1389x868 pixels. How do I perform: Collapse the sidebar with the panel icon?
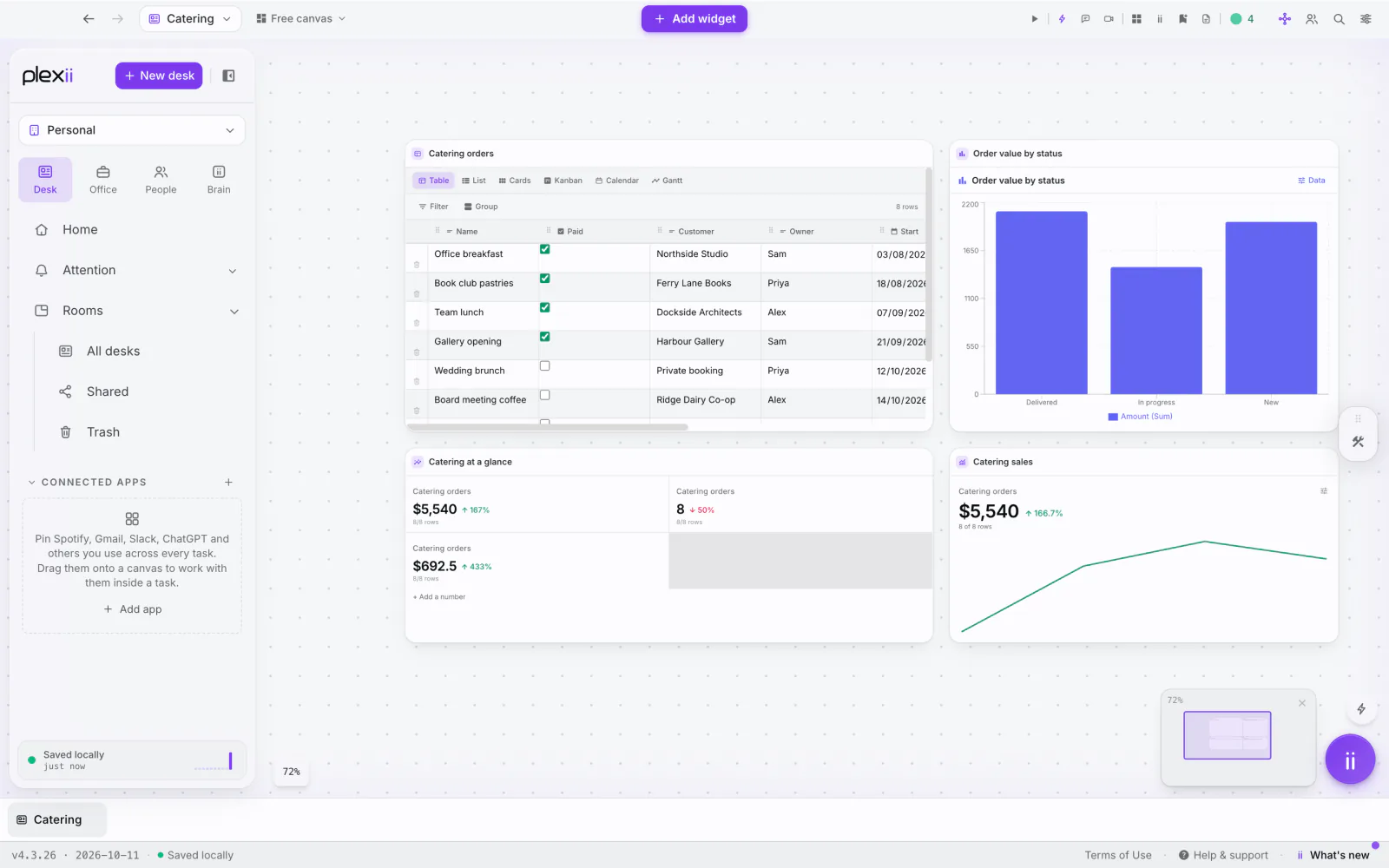click(228, 76)
